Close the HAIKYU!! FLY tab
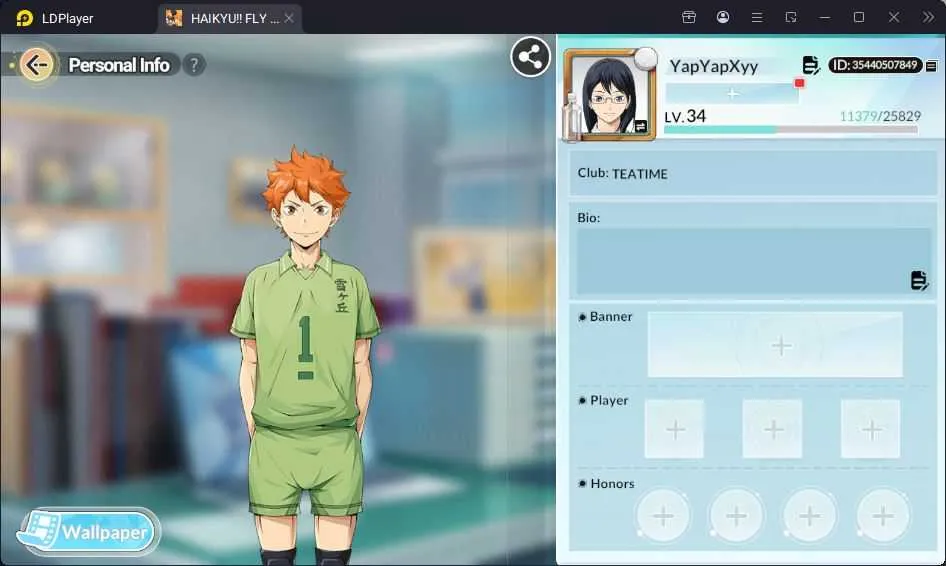Viewport: 946px width, 566px height. [290, 18]
